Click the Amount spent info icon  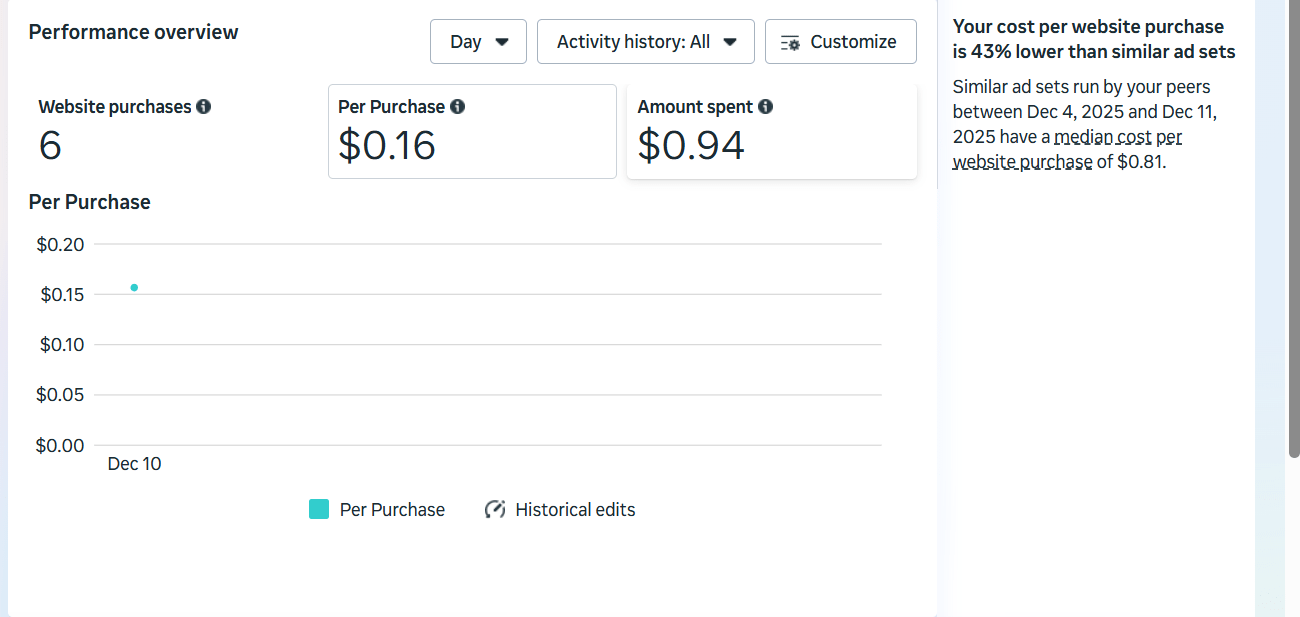765,107
